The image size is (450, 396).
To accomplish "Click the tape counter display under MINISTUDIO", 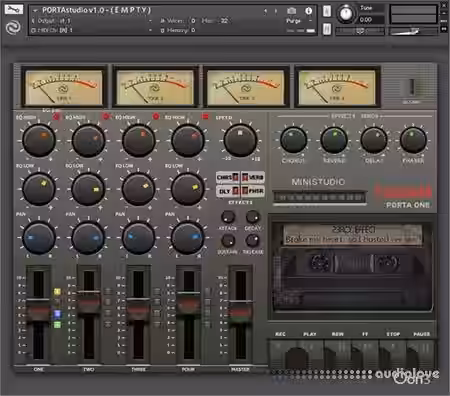I will tap(319, 197).
